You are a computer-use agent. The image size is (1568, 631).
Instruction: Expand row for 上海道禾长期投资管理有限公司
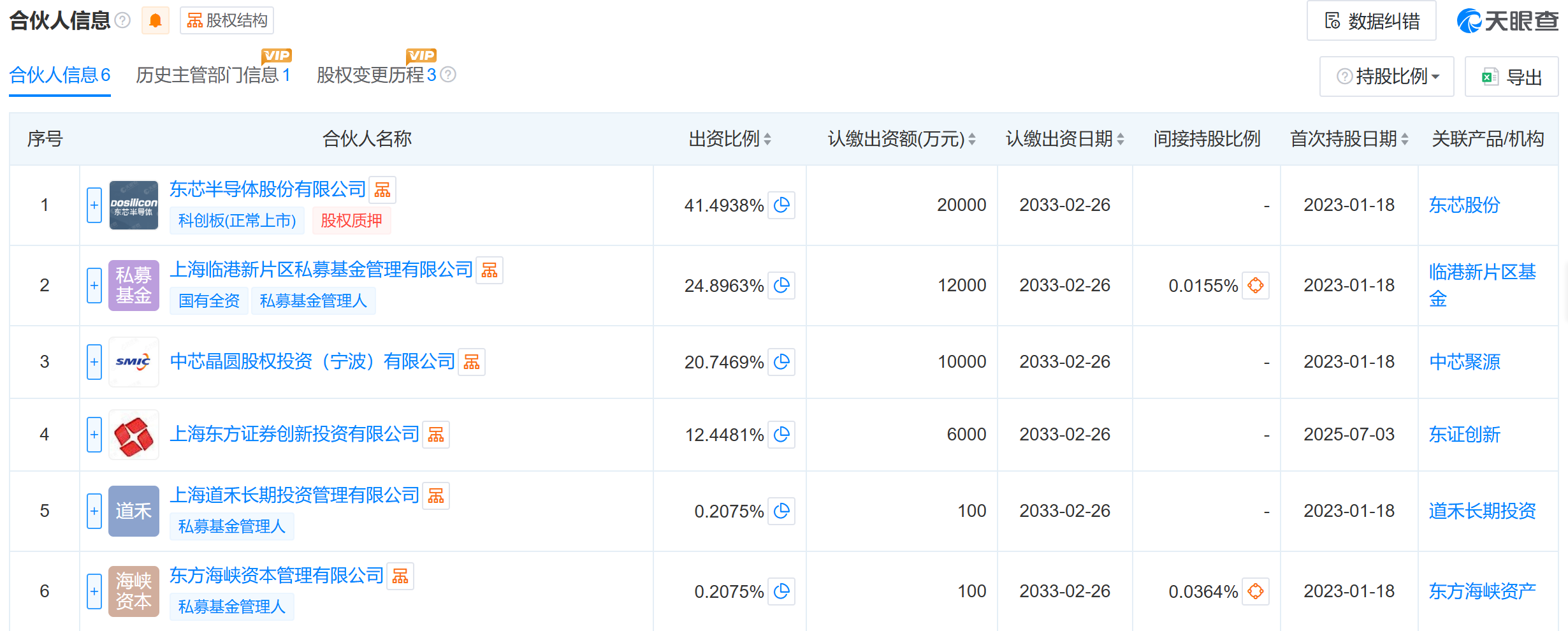94,511
